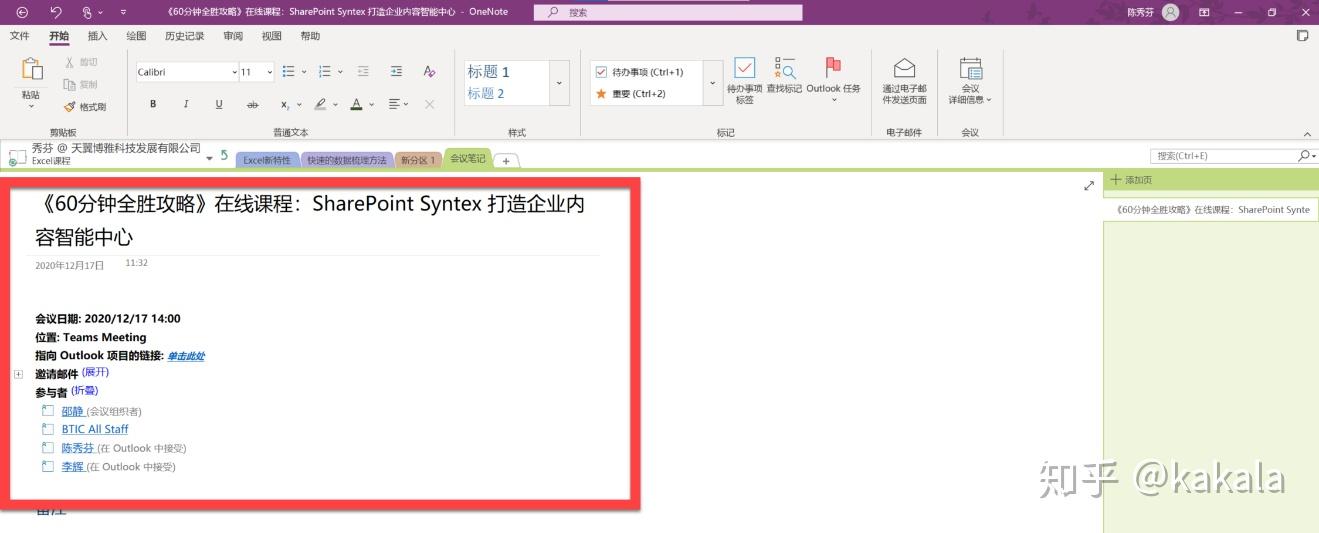Screen dimensions: 1319x533
Task: Open the 新分区 1 section tab
Action: click(x=418, y=160)
